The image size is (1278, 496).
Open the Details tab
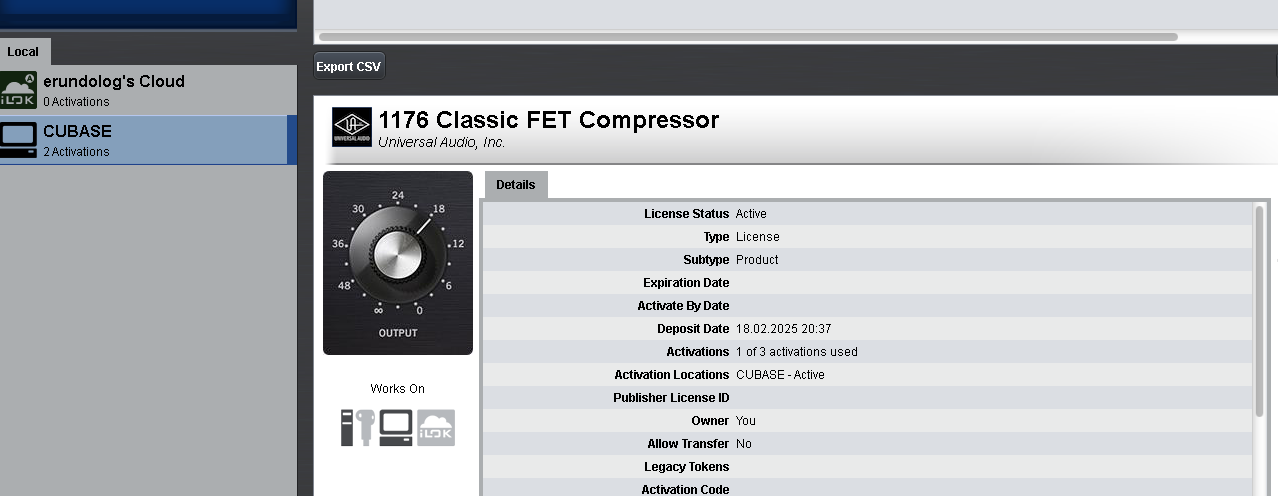tap(516, 185)
